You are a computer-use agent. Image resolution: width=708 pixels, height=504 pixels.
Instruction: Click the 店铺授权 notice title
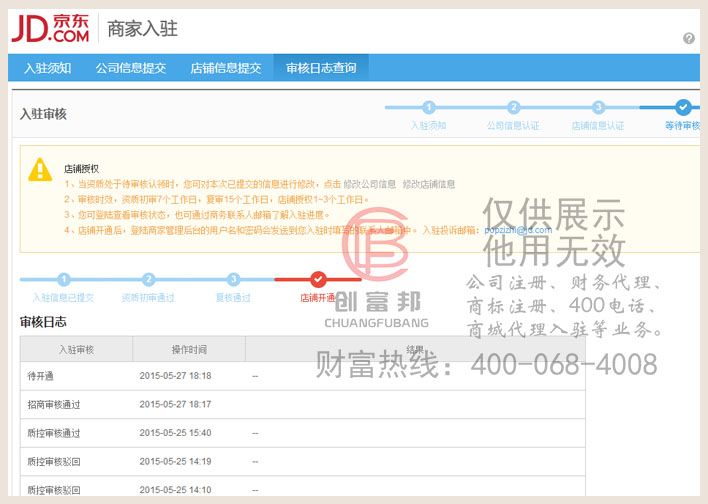[x=81, y=169]
